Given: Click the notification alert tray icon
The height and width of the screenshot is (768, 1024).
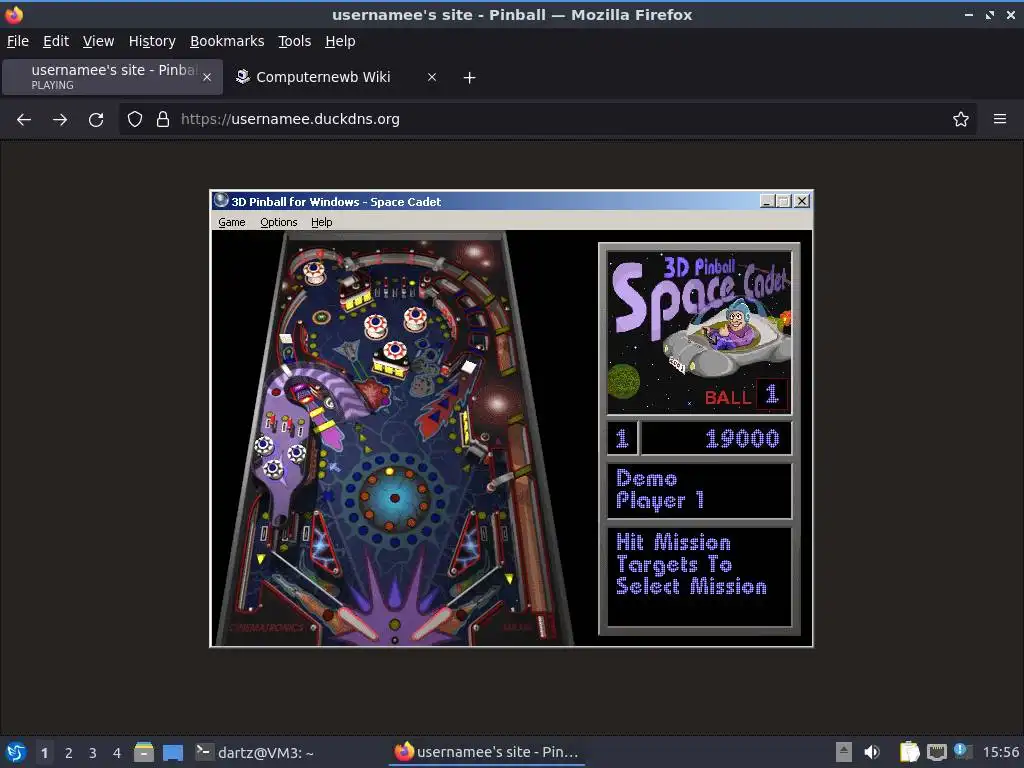Looking at the screenshot, I should (x=963, y=751).
